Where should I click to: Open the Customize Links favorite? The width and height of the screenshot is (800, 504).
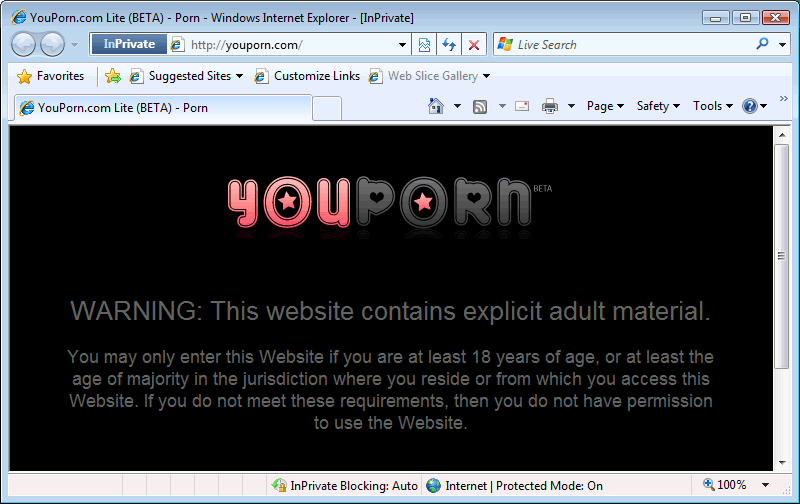(x=308, y=76)
